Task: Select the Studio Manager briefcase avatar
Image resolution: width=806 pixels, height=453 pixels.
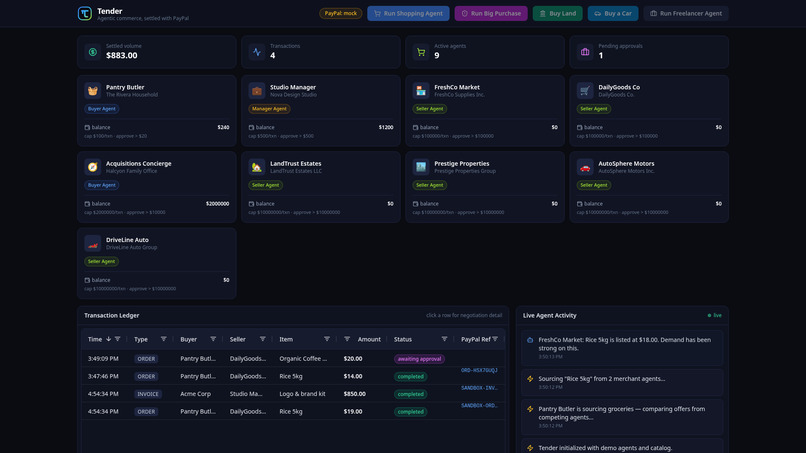Action: point(257,90)
